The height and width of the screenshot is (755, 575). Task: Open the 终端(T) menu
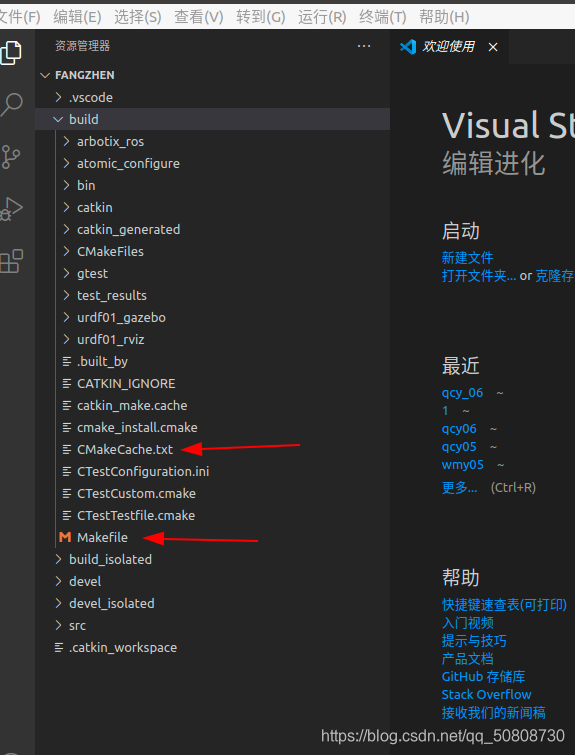tap(383, 17)
